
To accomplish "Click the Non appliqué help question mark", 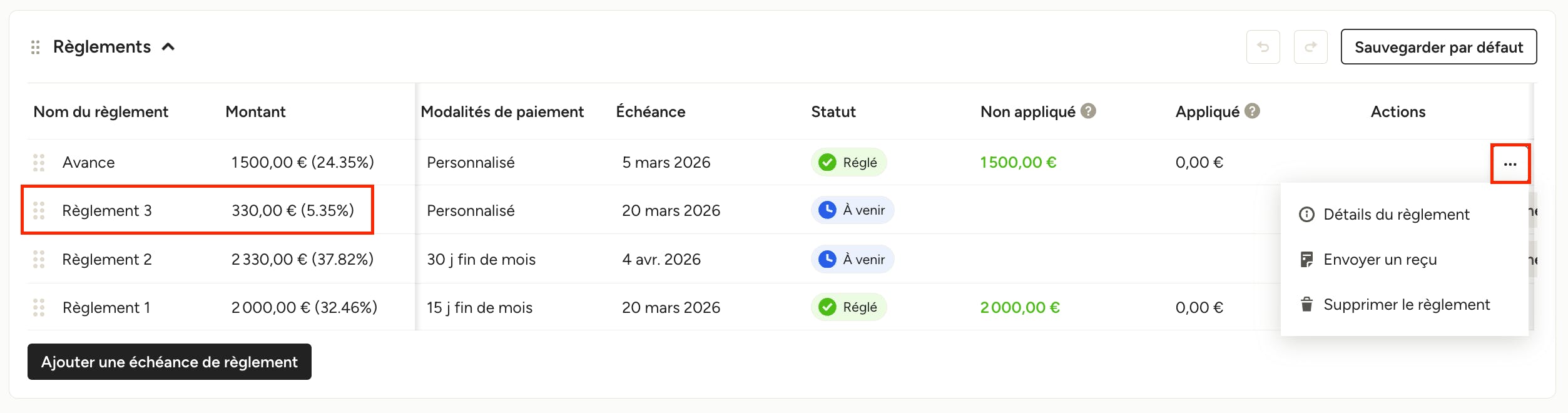I will point(1088,111).
